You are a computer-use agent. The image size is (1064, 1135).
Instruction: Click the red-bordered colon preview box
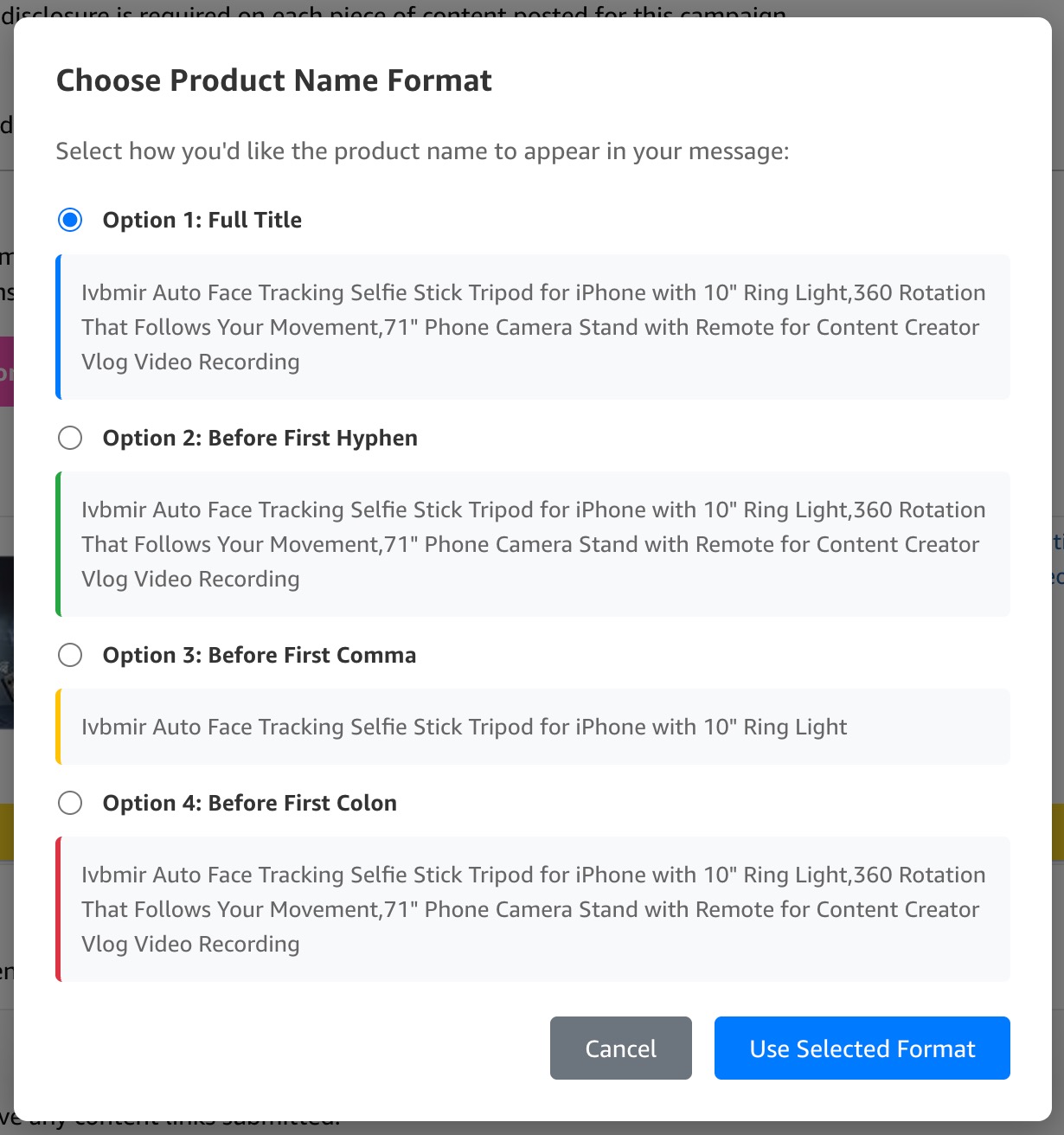[x=533, y=909]
